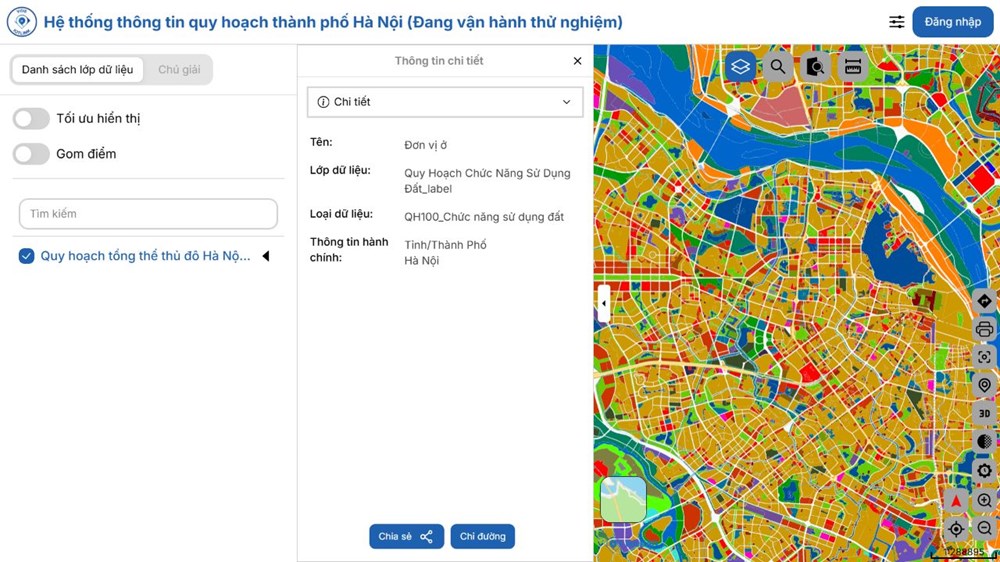Viewport: 1000px width, 562px height.
Task: Zoom out on the map
Action: tap(984, 528)
